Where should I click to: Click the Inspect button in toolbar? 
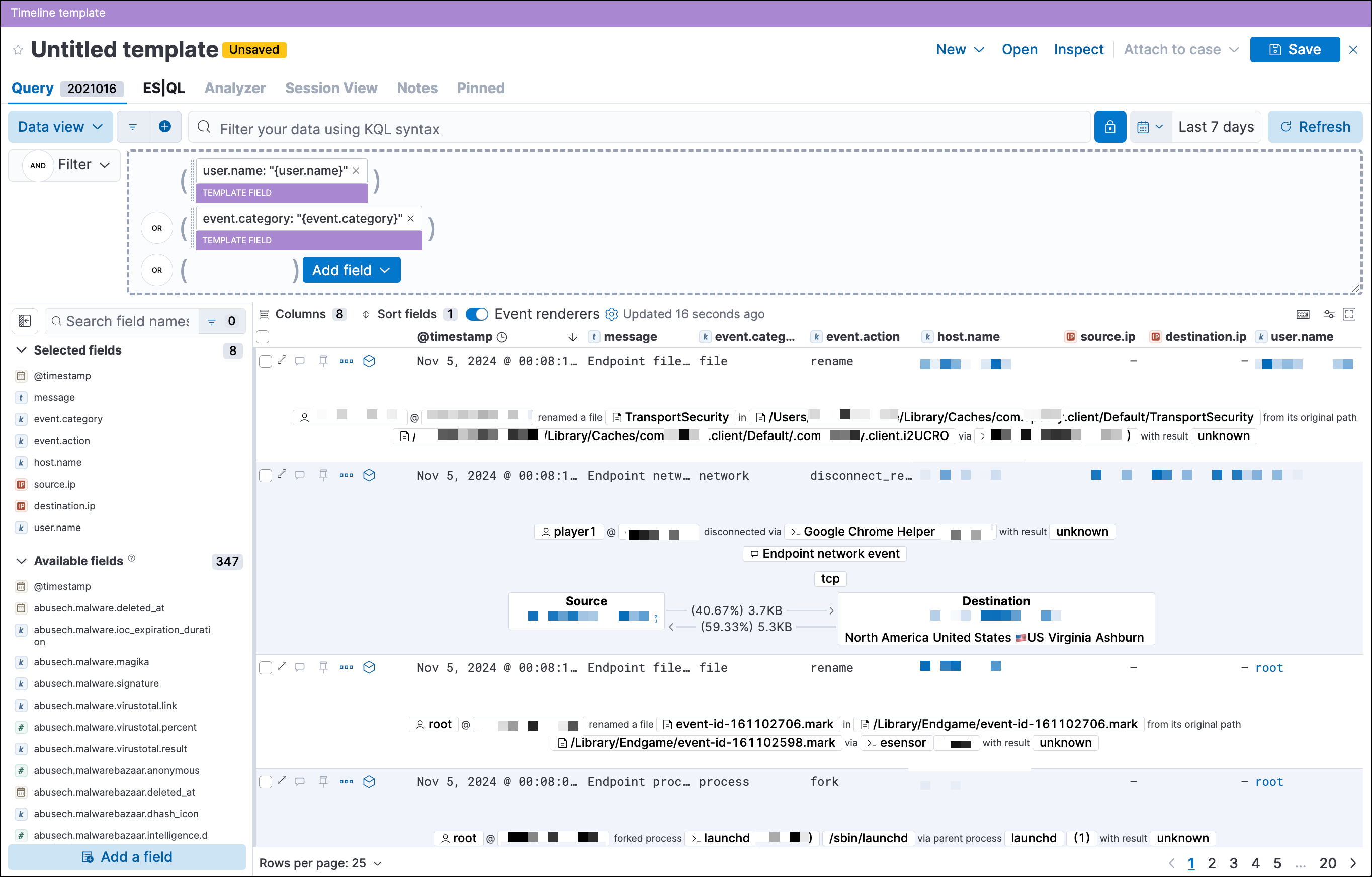tap(1079, 48)
